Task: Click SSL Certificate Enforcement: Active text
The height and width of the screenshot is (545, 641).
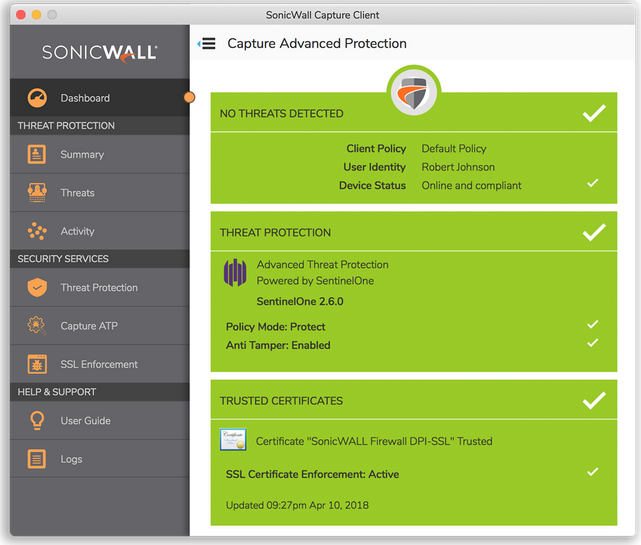Action: tap(312, 474)
